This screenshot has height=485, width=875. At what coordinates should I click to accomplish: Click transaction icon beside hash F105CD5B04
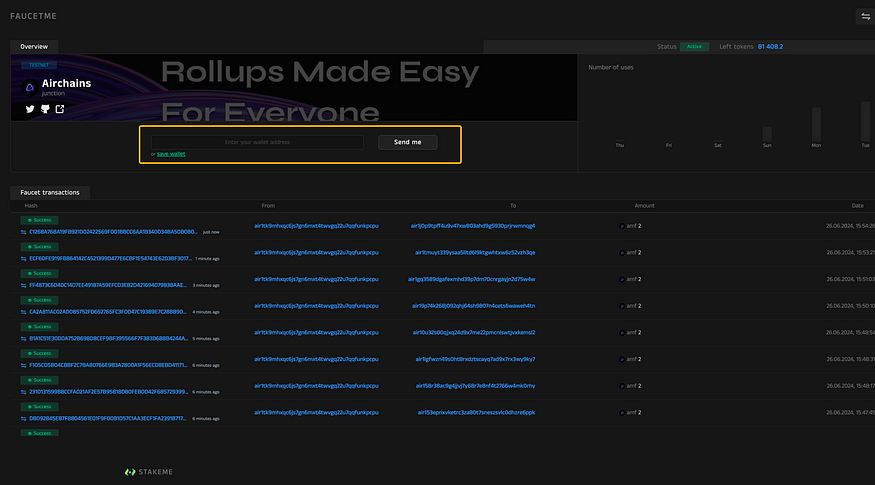[x=23, y=365]
